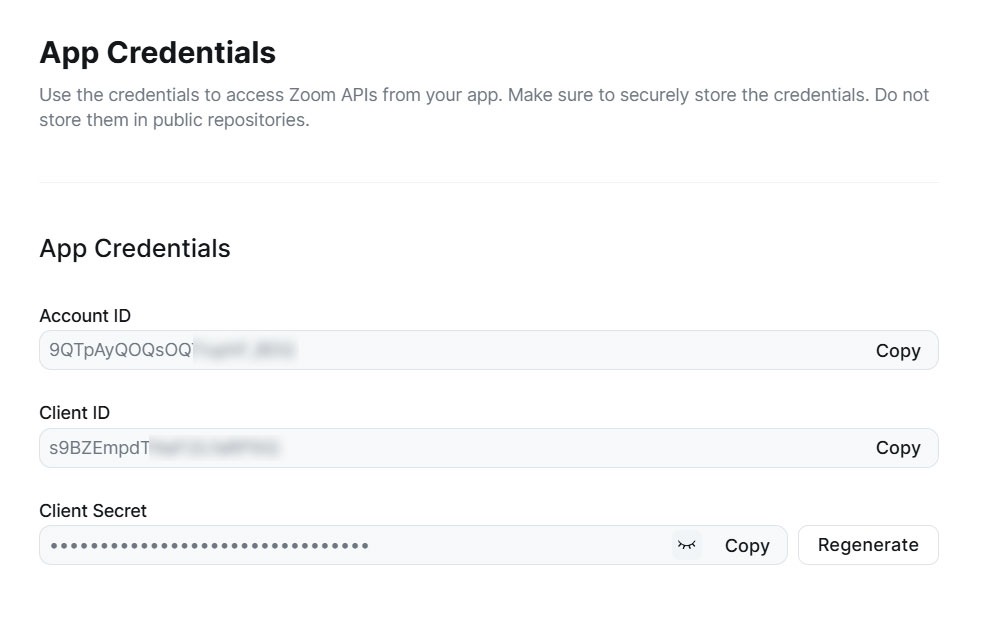Reveal the hidden Client Secret with eye icon
Screen dimensions: 983x620
pos(686,545)
